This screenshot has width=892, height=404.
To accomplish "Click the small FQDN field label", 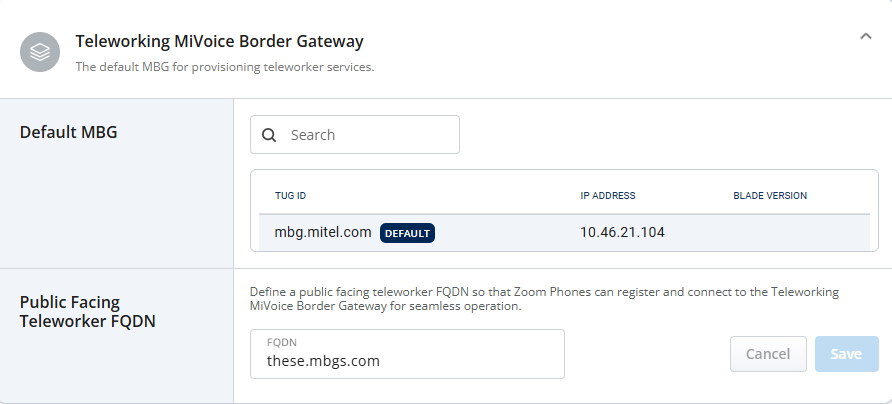I will tap(282, 342).
